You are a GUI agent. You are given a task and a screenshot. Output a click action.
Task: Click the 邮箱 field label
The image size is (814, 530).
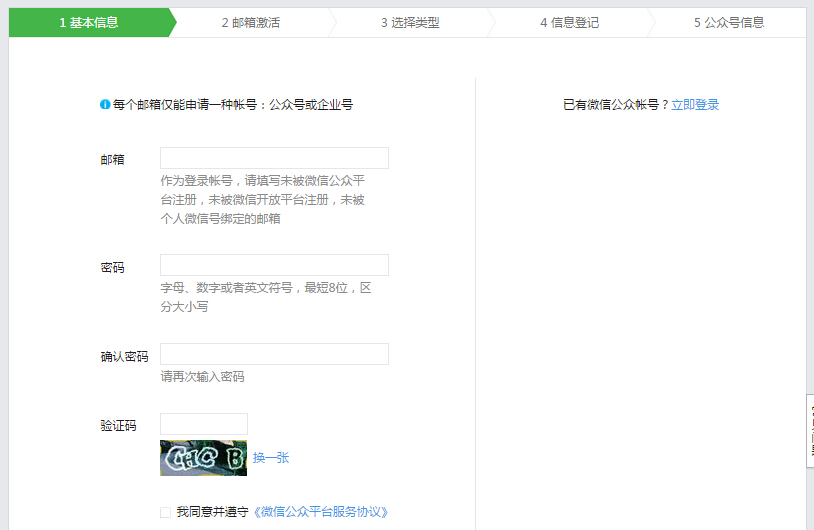(x=112, y=160)
